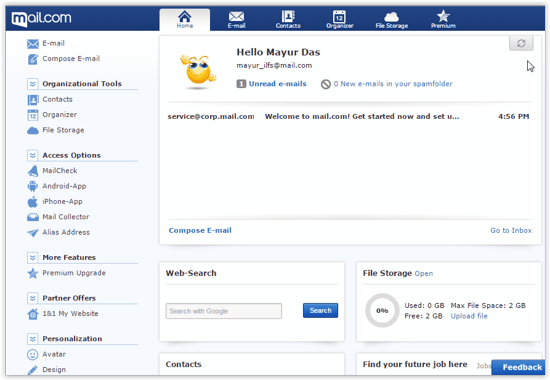This screenshot has height=380, width=550.
Task: Open 1&1 My Website link
Action: (70, 314)
